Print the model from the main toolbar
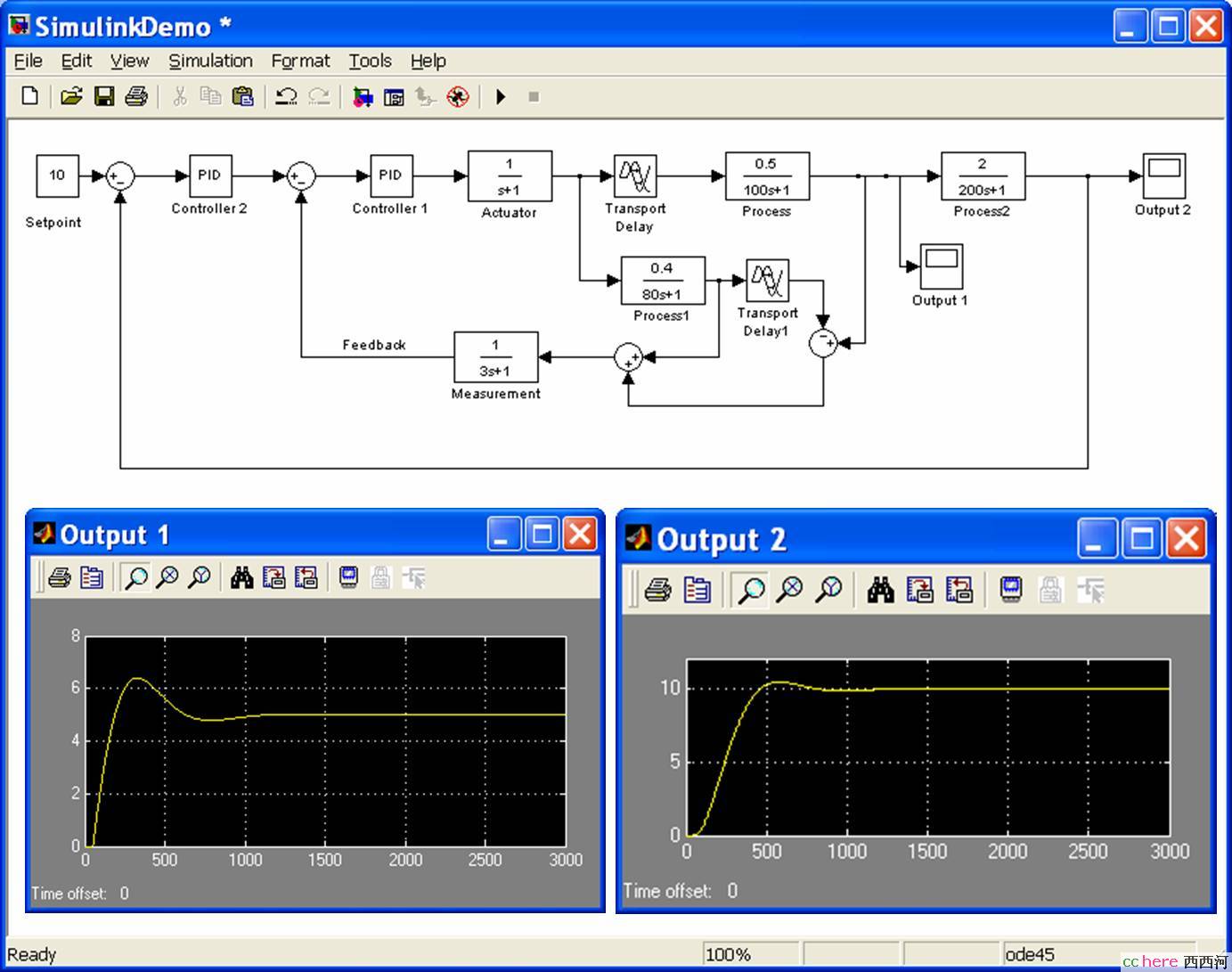The width and height of the screenshot is (1232, 972). click(136, 96)
